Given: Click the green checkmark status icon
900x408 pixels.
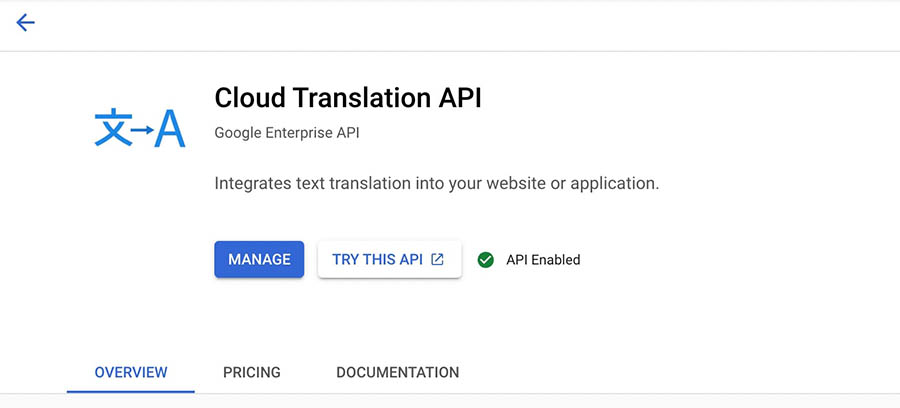Looking at the screenshot, I should click(x=486, y=260).
